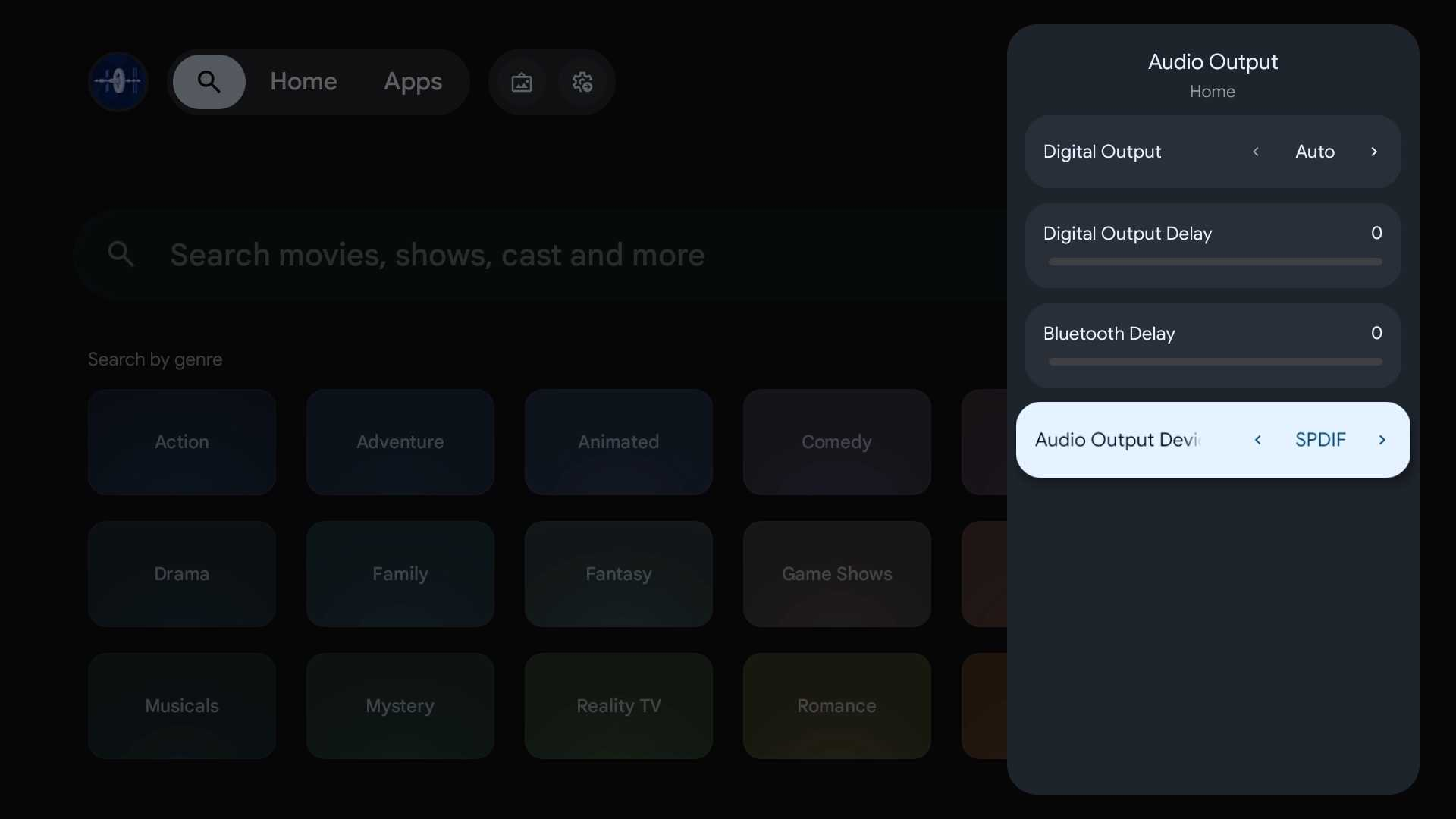Select previous Audio Output Device option
The image size is (1456, 819).
tap(1258, 440)
